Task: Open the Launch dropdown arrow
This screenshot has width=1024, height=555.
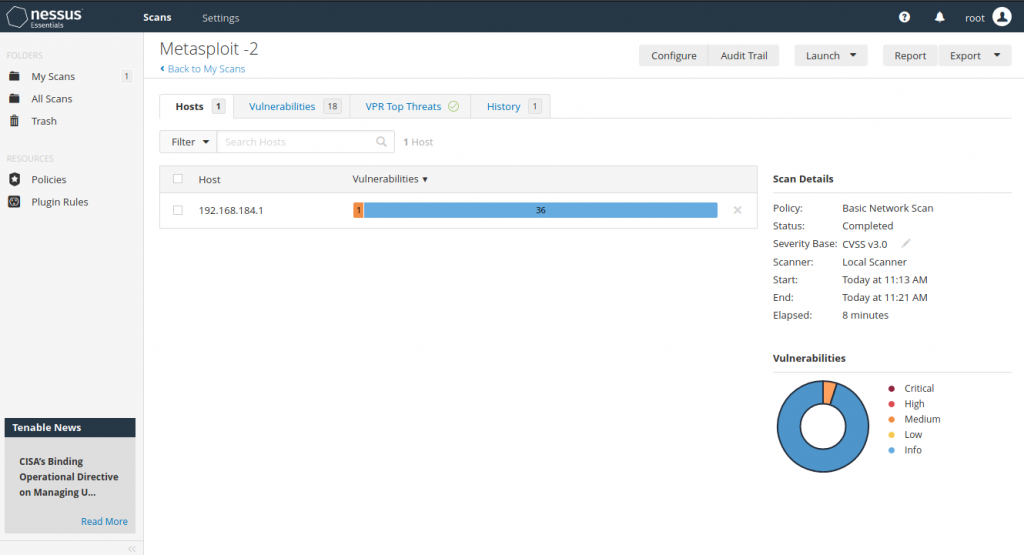Action: (853, 56)
